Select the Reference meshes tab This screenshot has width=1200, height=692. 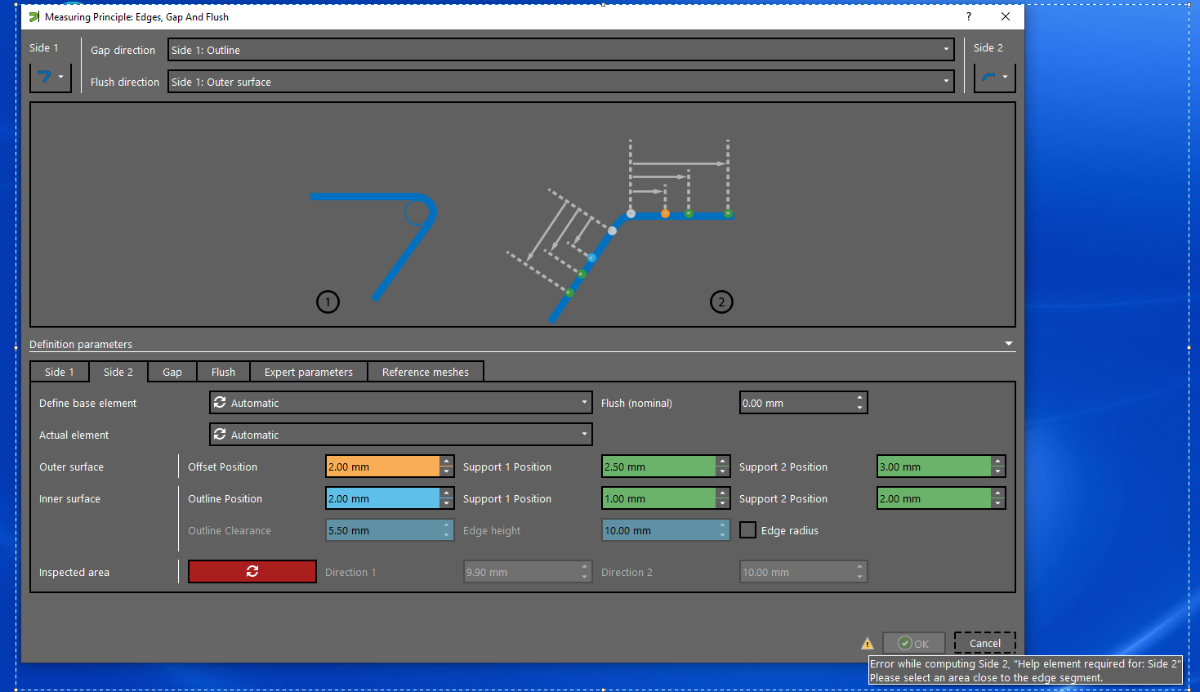425,372
